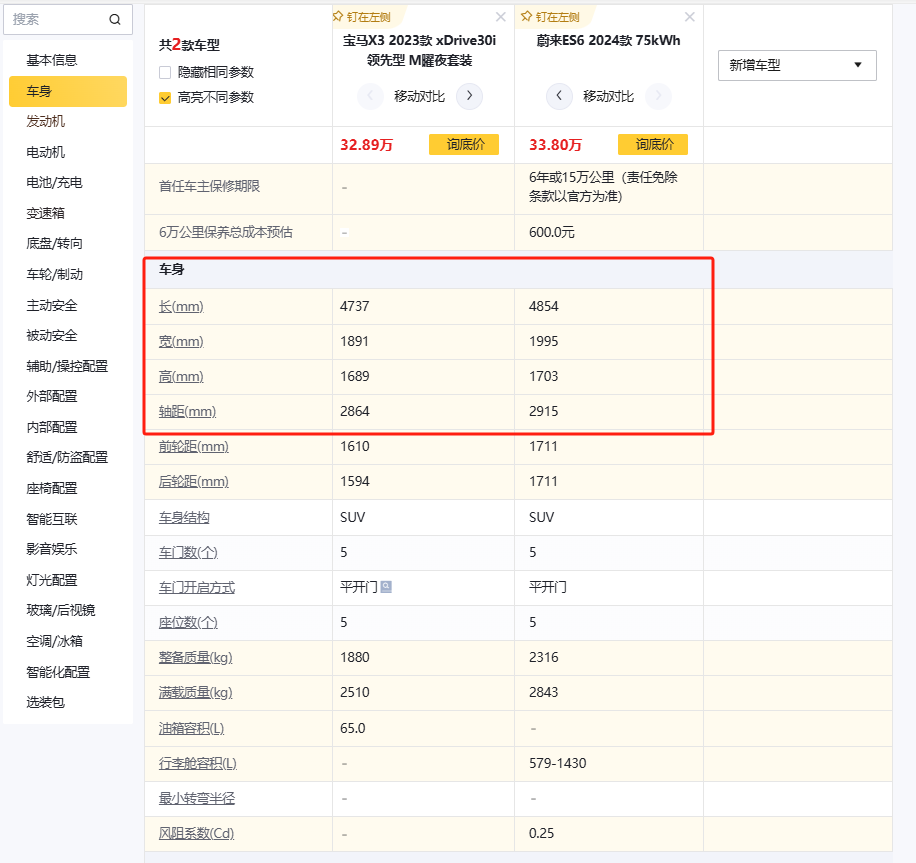Click the 长(mm) parameter link
Image resolution: width=916 pixels, height=863 pixels.
point(181,306)
